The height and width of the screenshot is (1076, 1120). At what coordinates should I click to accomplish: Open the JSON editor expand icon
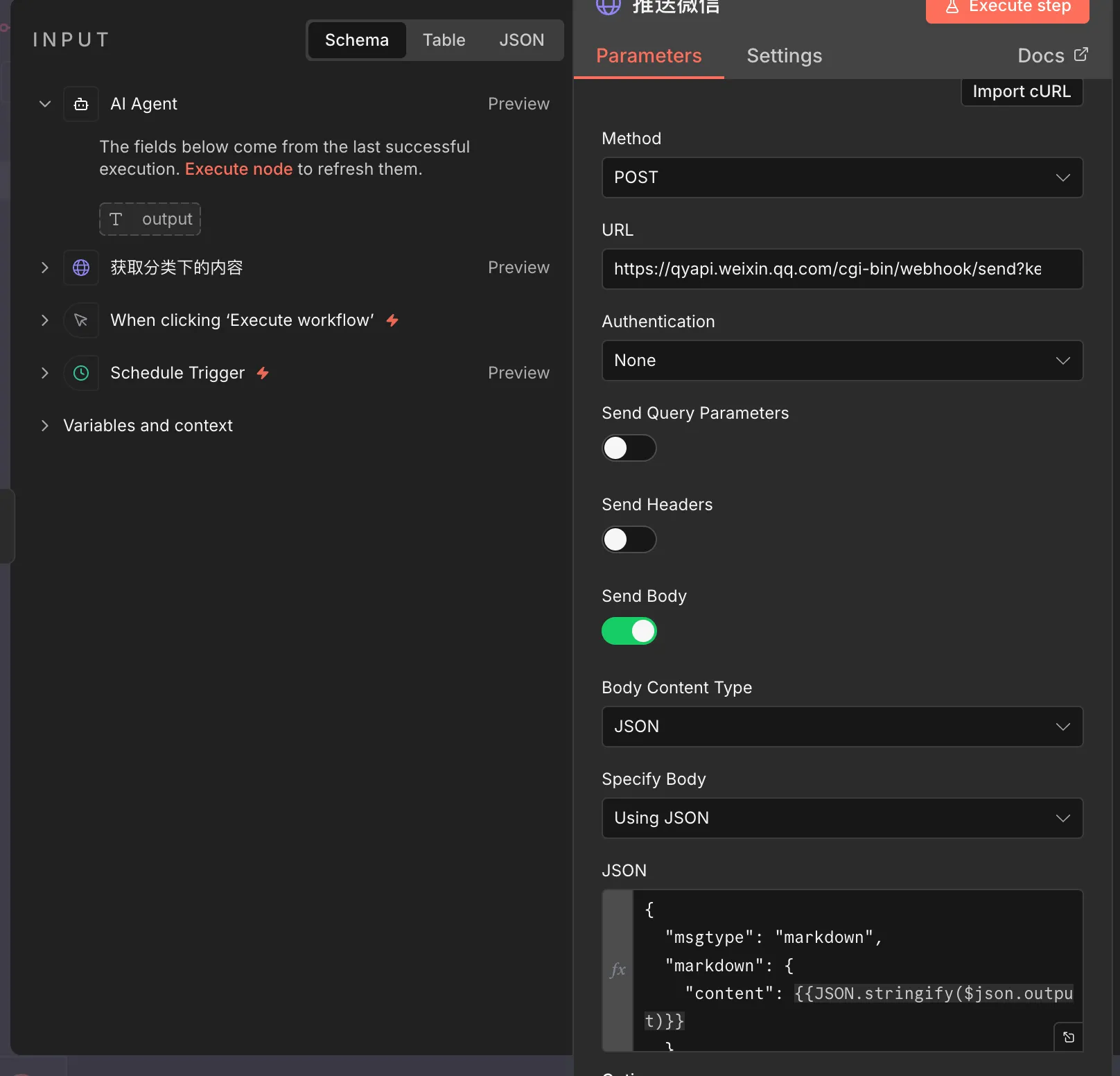[1068, 1037]
